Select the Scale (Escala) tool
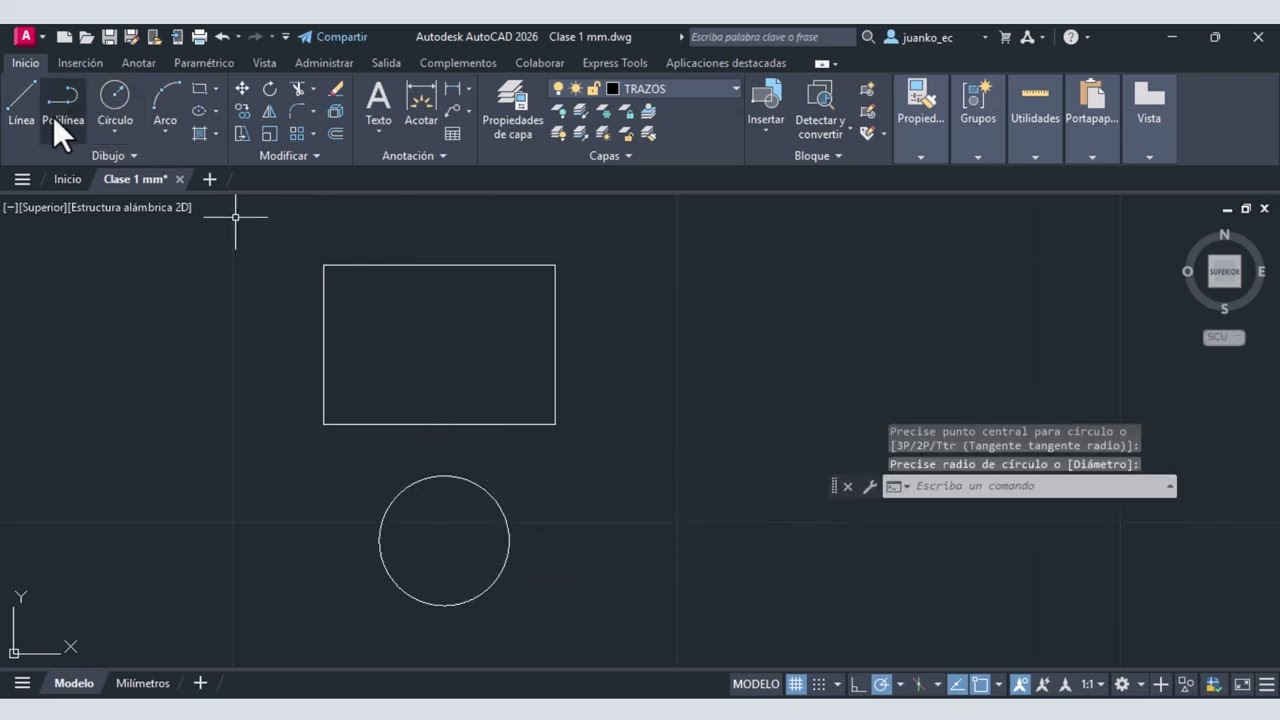Viewport: 1280px width, 720px height. (x=269, y=133)
